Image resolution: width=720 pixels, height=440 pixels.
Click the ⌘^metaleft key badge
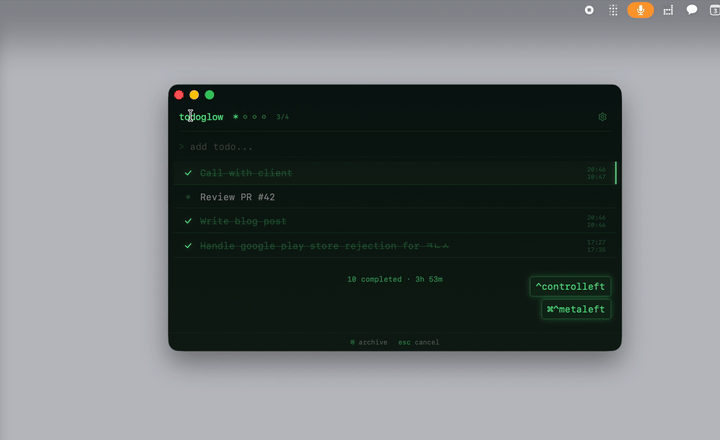coord(576,310)
